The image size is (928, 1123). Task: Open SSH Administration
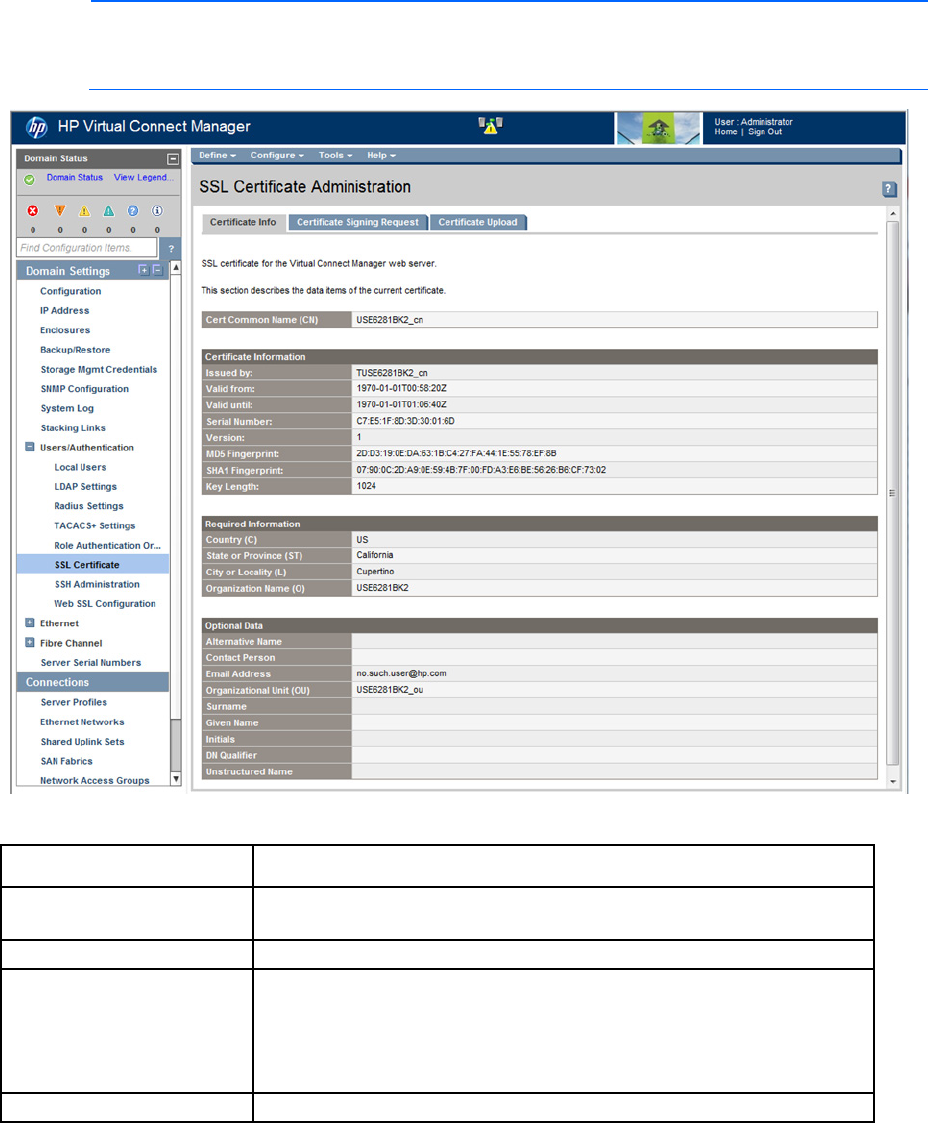coord(97,584)
